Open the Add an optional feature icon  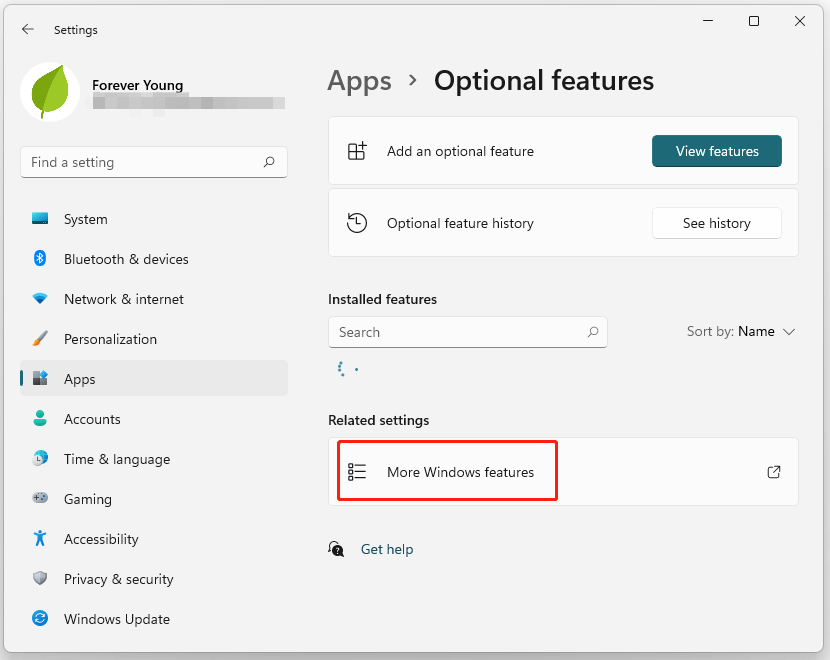357,151
